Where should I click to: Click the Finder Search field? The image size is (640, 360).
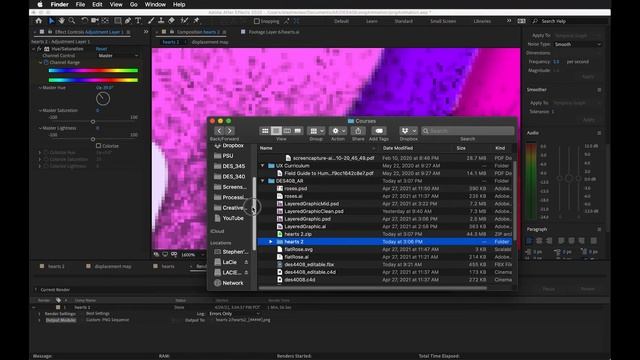tap(468, 131)
